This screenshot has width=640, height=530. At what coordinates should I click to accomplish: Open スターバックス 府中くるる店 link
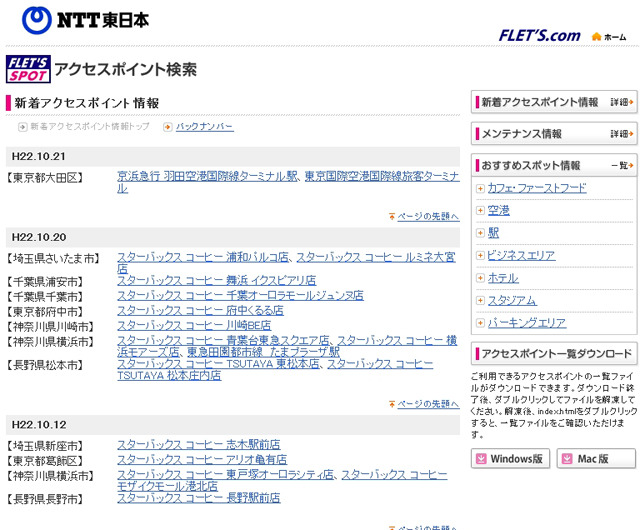(x=200, y=310)
